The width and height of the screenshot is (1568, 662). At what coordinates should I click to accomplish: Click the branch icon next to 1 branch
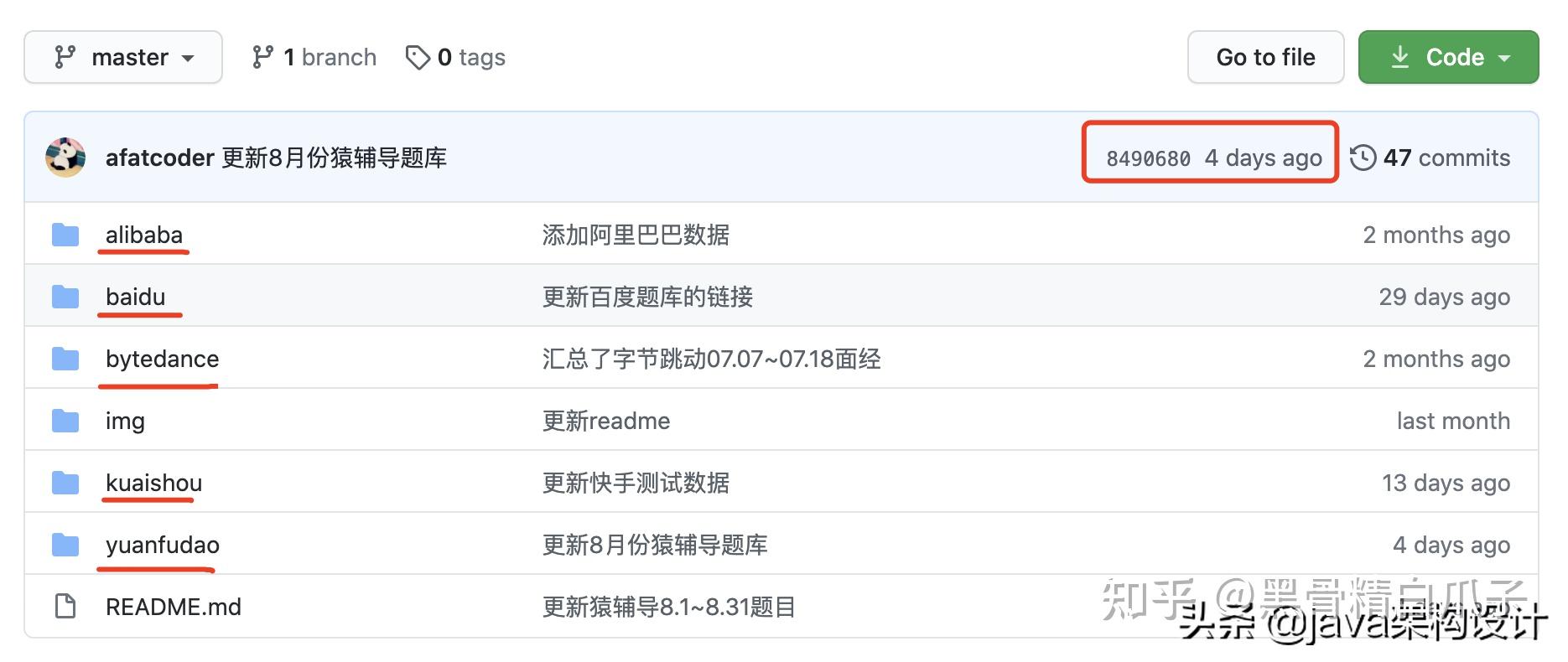click(x=262, y=57)
